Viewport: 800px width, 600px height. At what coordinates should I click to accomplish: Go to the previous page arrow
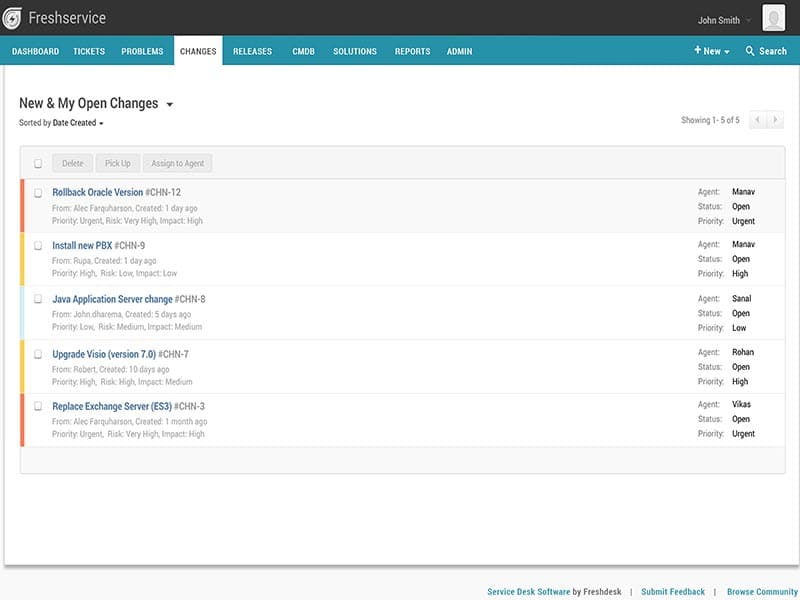pyautogui.click(x=757, y=120)
